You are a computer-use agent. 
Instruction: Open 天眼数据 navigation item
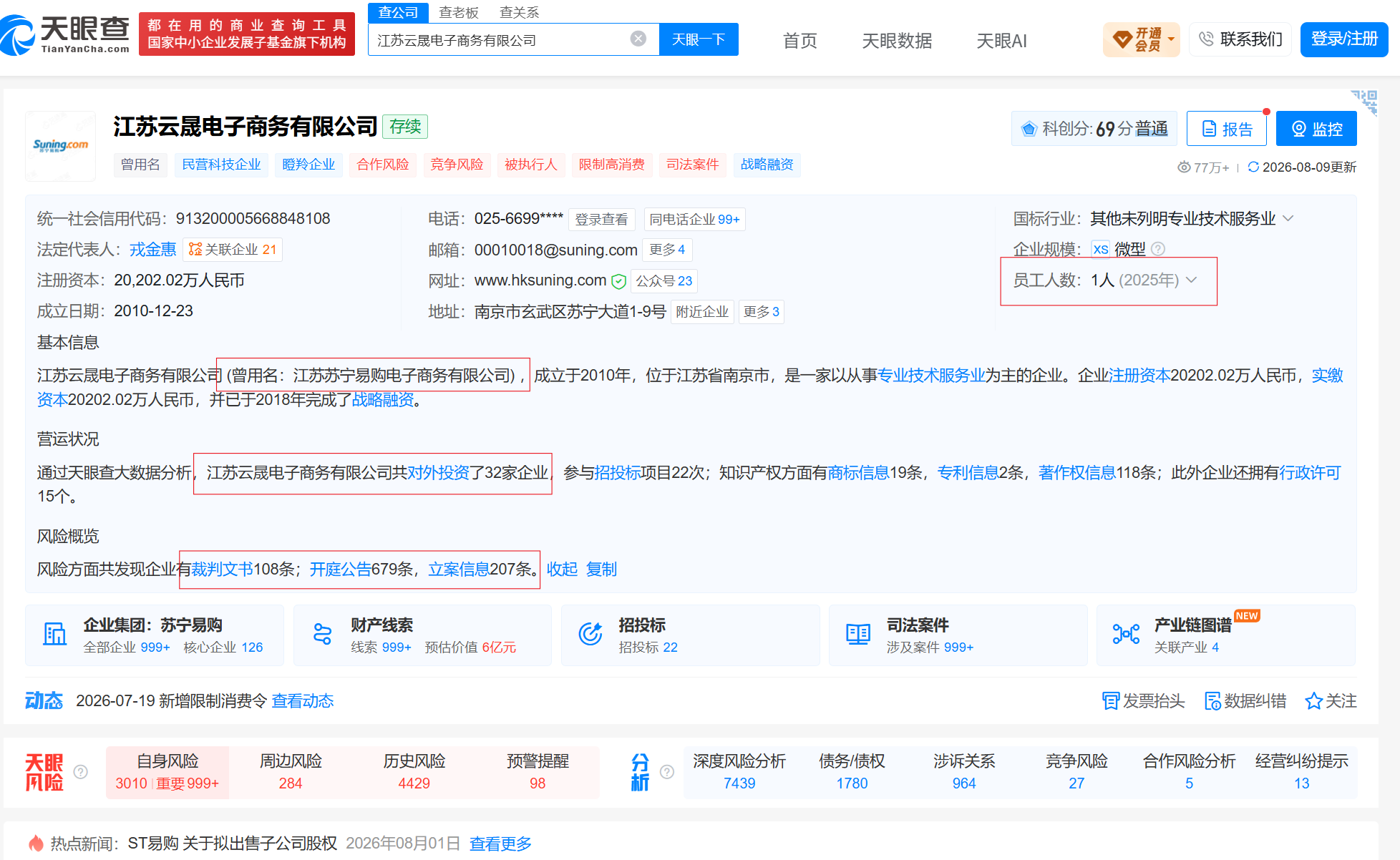pyautogui.click(x=897, y=41)
